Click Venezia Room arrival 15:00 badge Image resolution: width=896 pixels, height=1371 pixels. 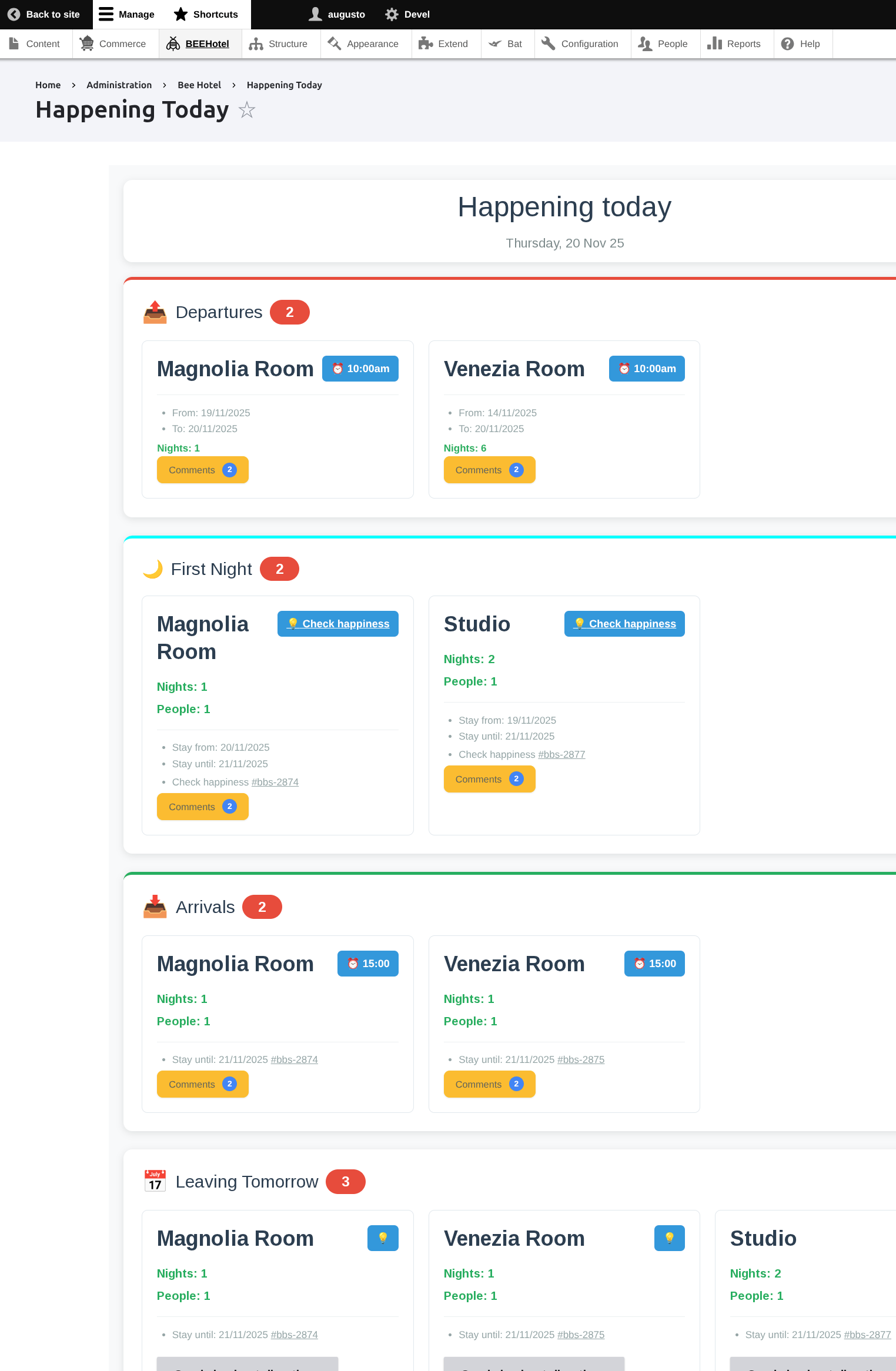click(654, 964)
